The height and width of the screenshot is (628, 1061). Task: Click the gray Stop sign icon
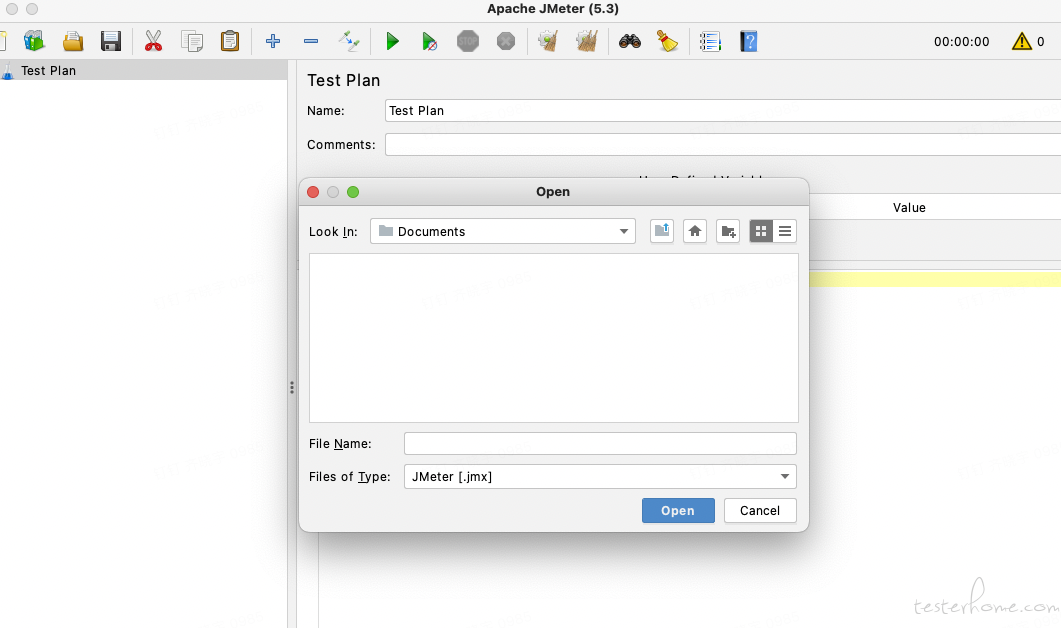pyautogui.click(x=468, y=41)
